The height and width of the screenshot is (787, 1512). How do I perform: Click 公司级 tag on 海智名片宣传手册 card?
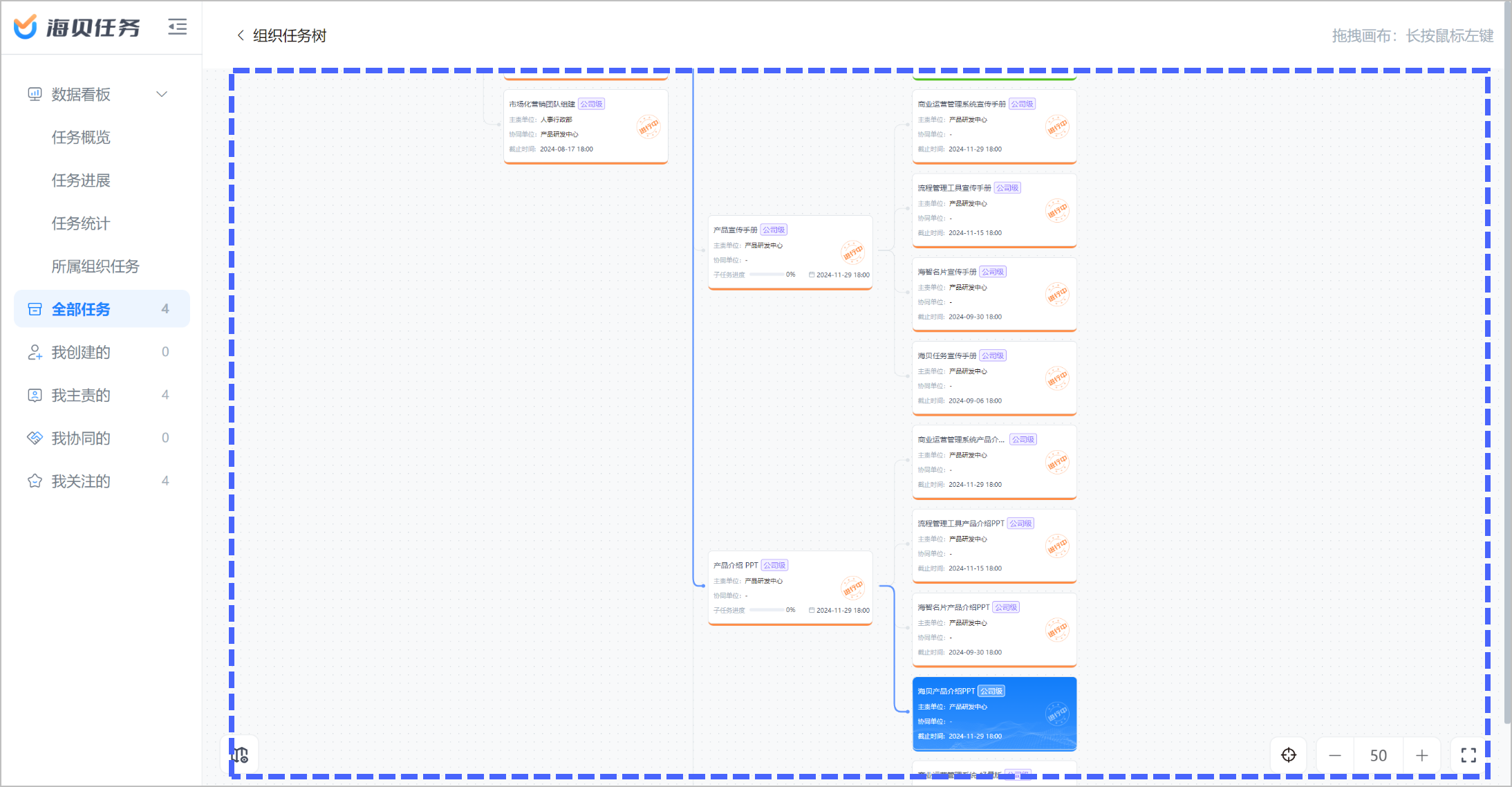click(993, 272)
